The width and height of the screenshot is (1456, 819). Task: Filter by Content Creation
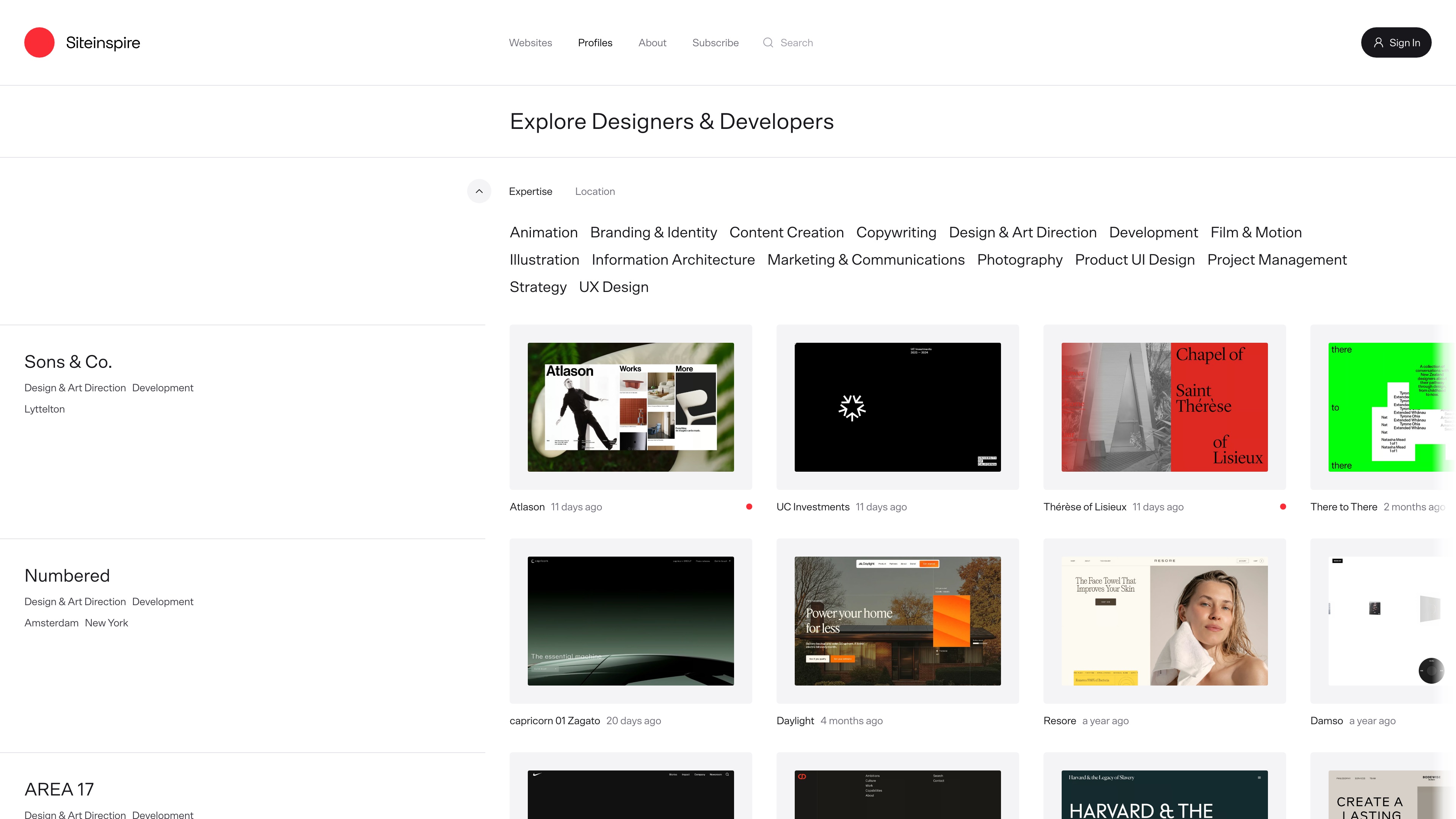[x=786, y=232]
